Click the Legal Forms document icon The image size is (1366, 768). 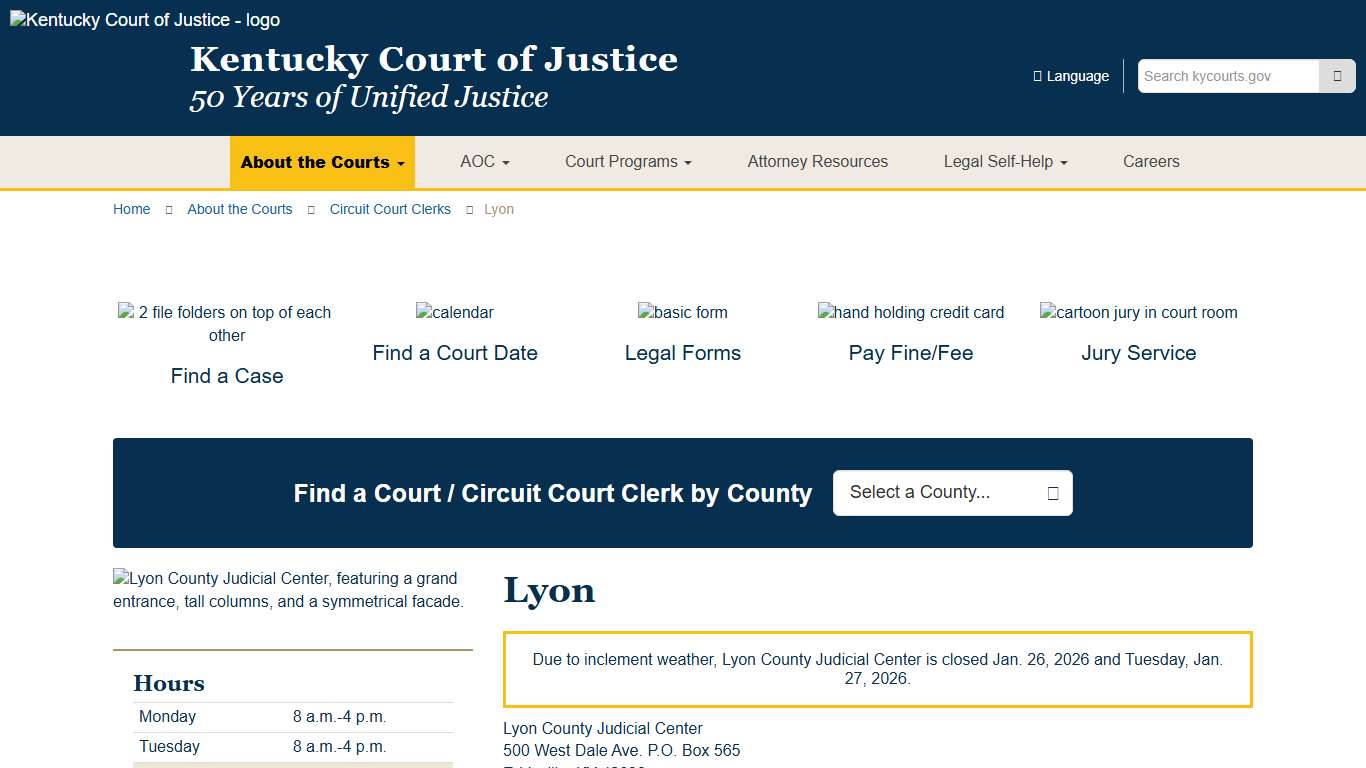pyautogui.click(x=683, y=312)
